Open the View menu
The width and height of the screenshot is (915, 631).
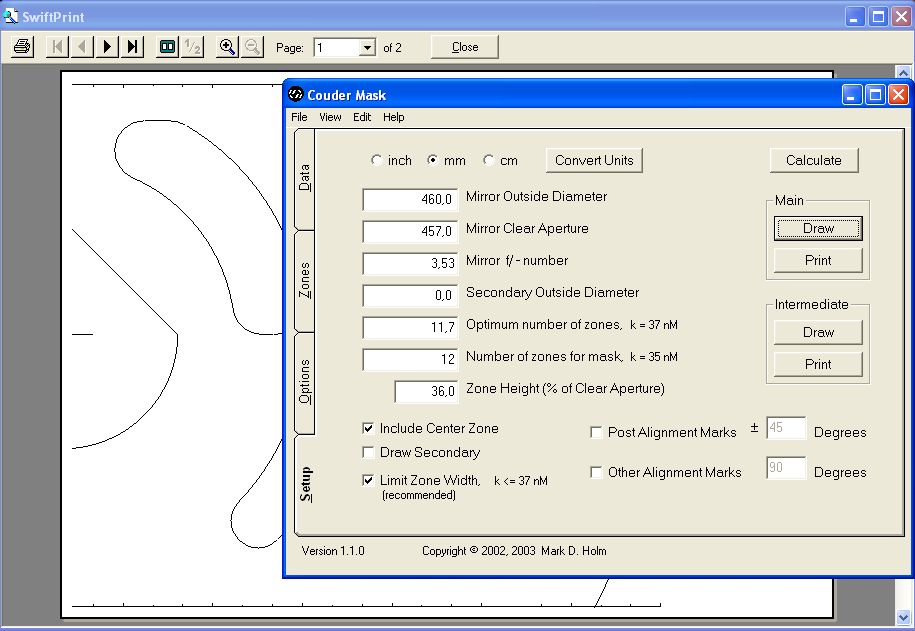click(x=330, y=117)
